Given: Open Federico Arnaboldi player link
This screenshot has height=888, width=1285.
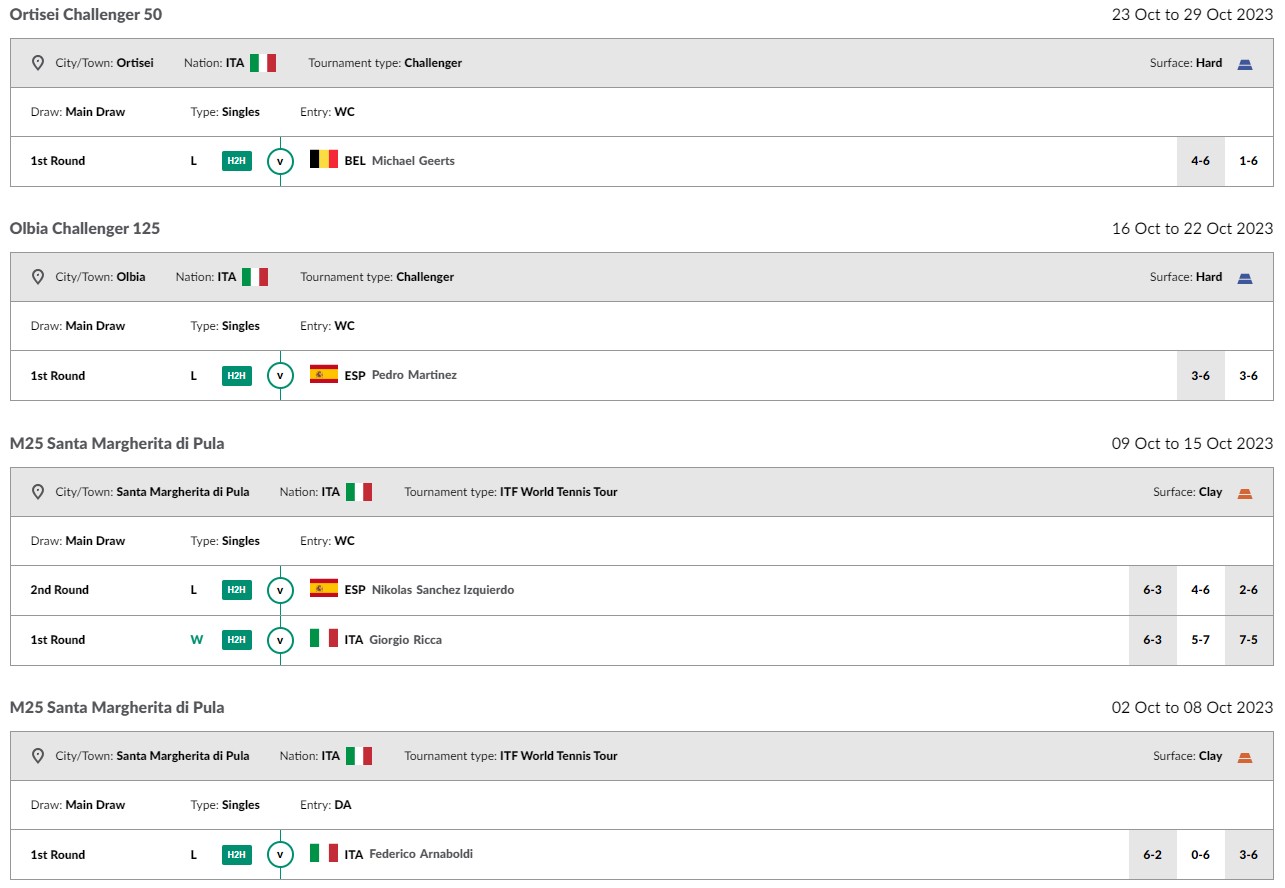Looking at the screenshot, I should pyautogui.click(x=421, y=854).
